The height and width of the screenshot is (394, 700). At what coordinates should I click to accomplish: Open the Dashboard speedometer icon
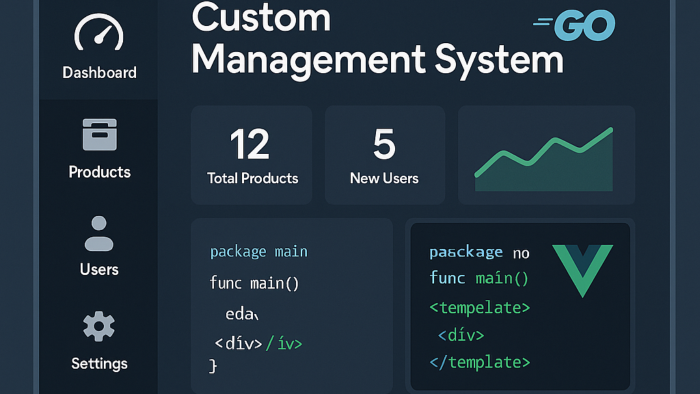99,33
